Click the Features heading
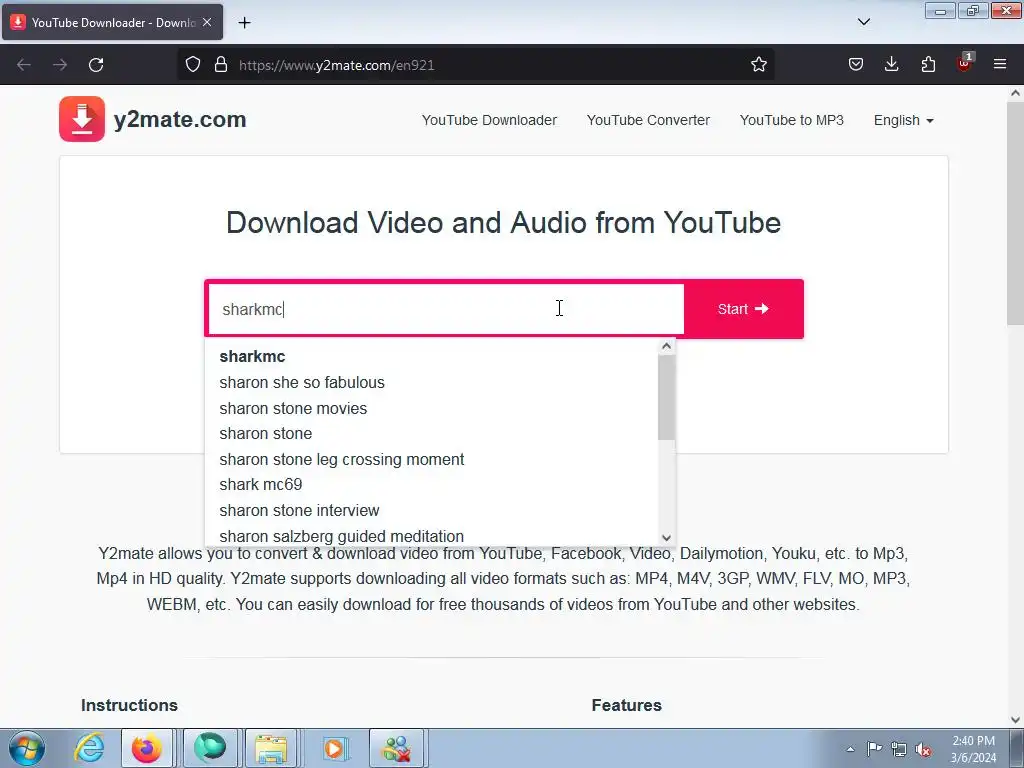 point(626,705)
